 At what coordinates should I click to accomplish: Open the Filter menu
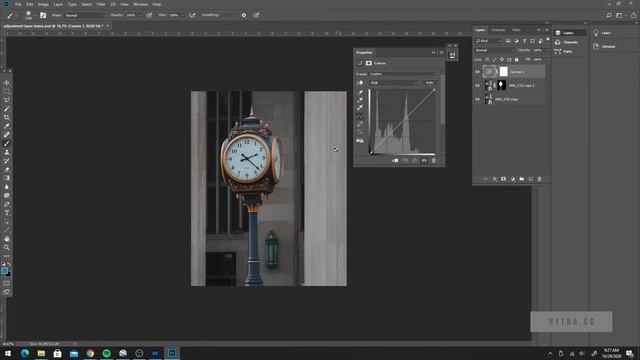click(101, 4)
